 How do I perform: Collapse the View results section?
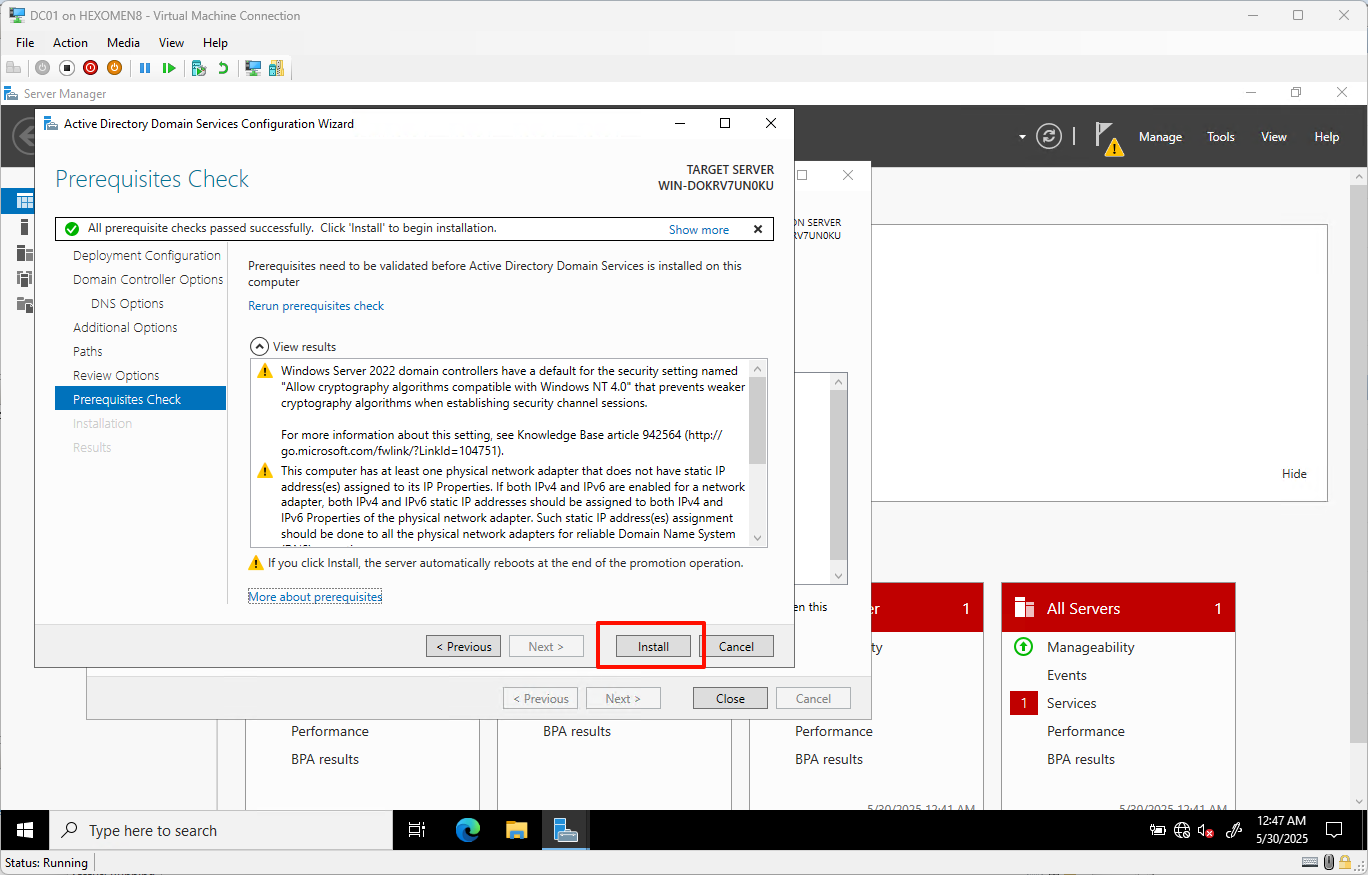[x=259, y=346]
